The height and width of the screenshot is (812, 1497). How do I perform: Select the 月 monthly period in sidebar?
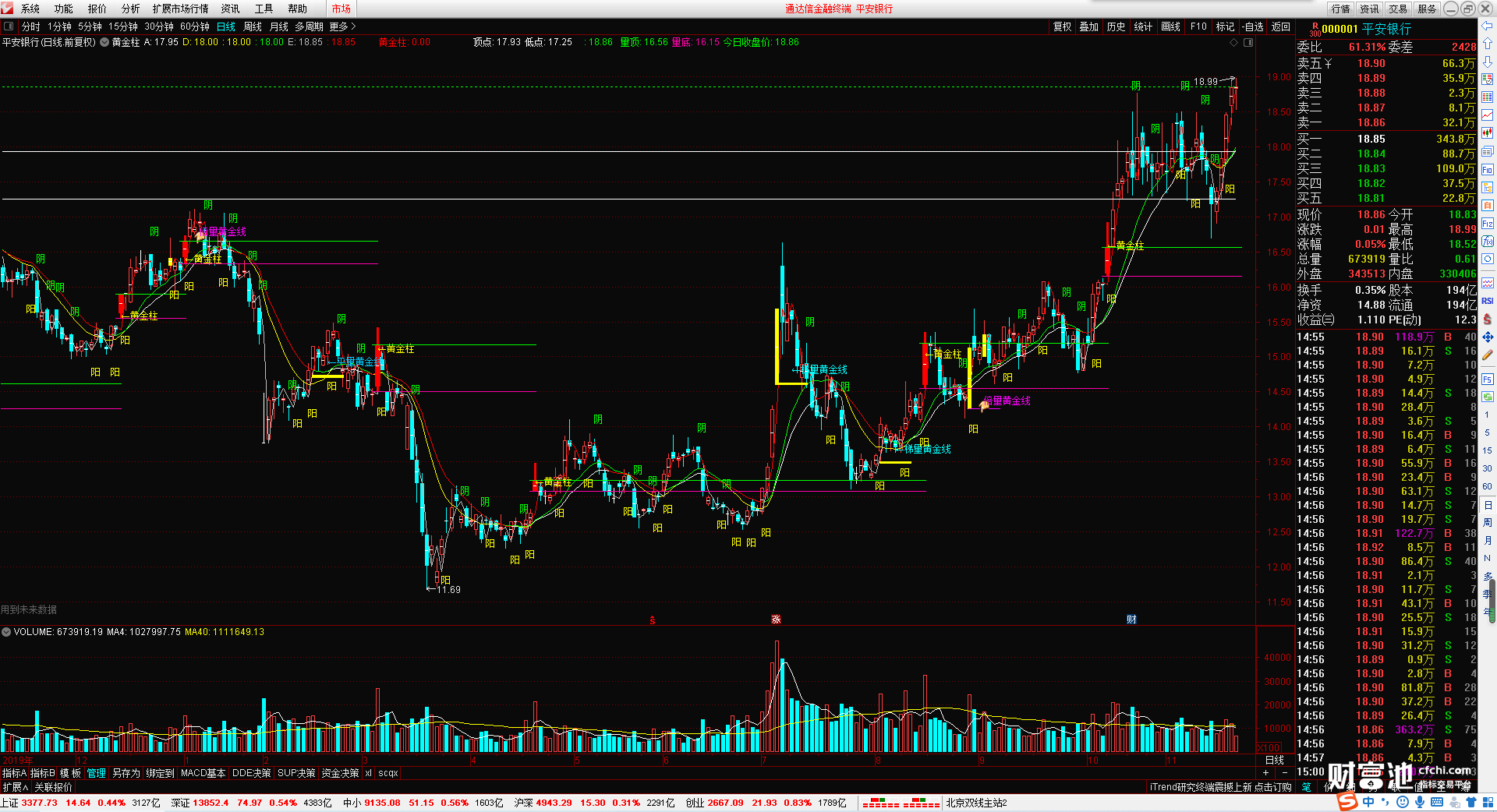(x=1487, y=540)
